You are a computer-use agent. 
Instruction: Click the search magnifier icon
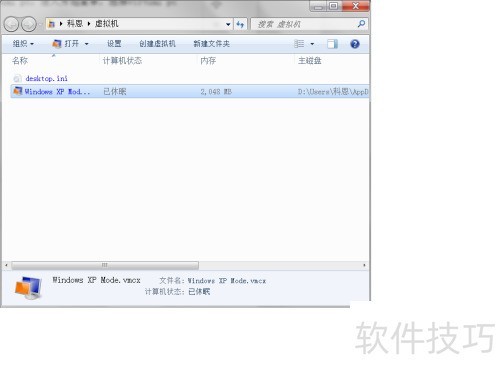(x=361, y=24)
